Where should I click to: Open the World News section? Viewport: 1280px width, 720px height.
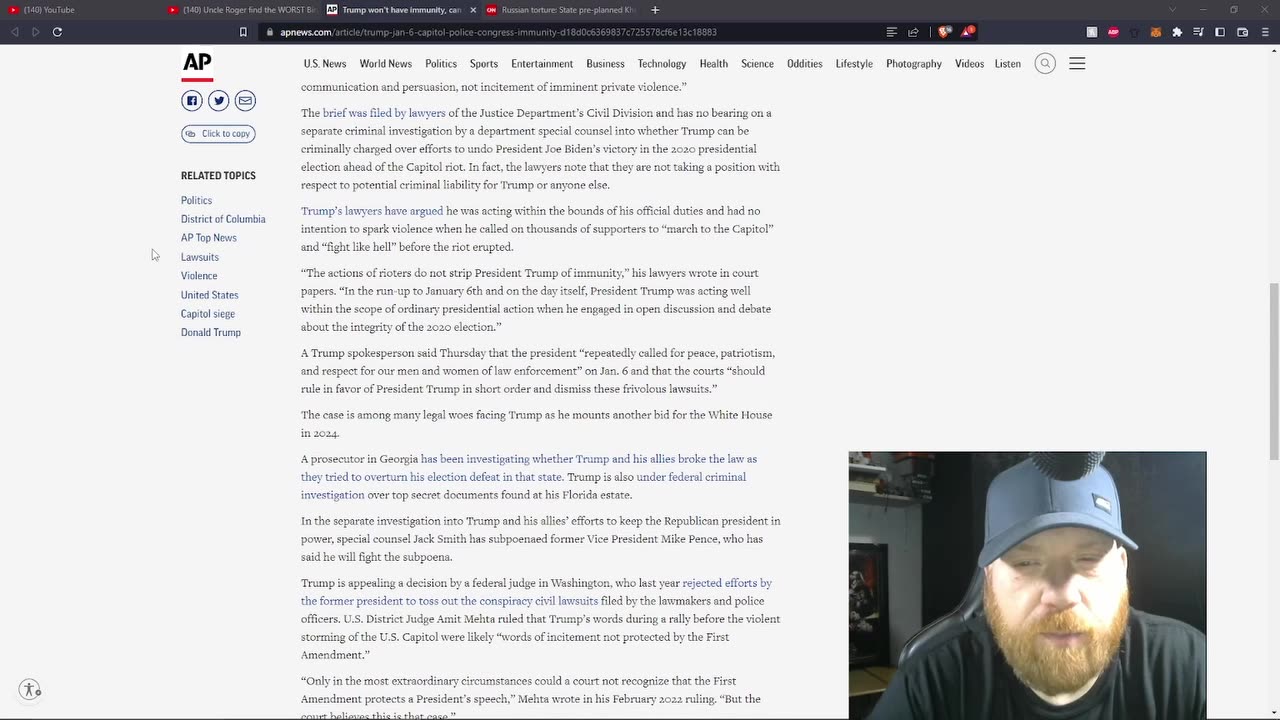[386, 64]
